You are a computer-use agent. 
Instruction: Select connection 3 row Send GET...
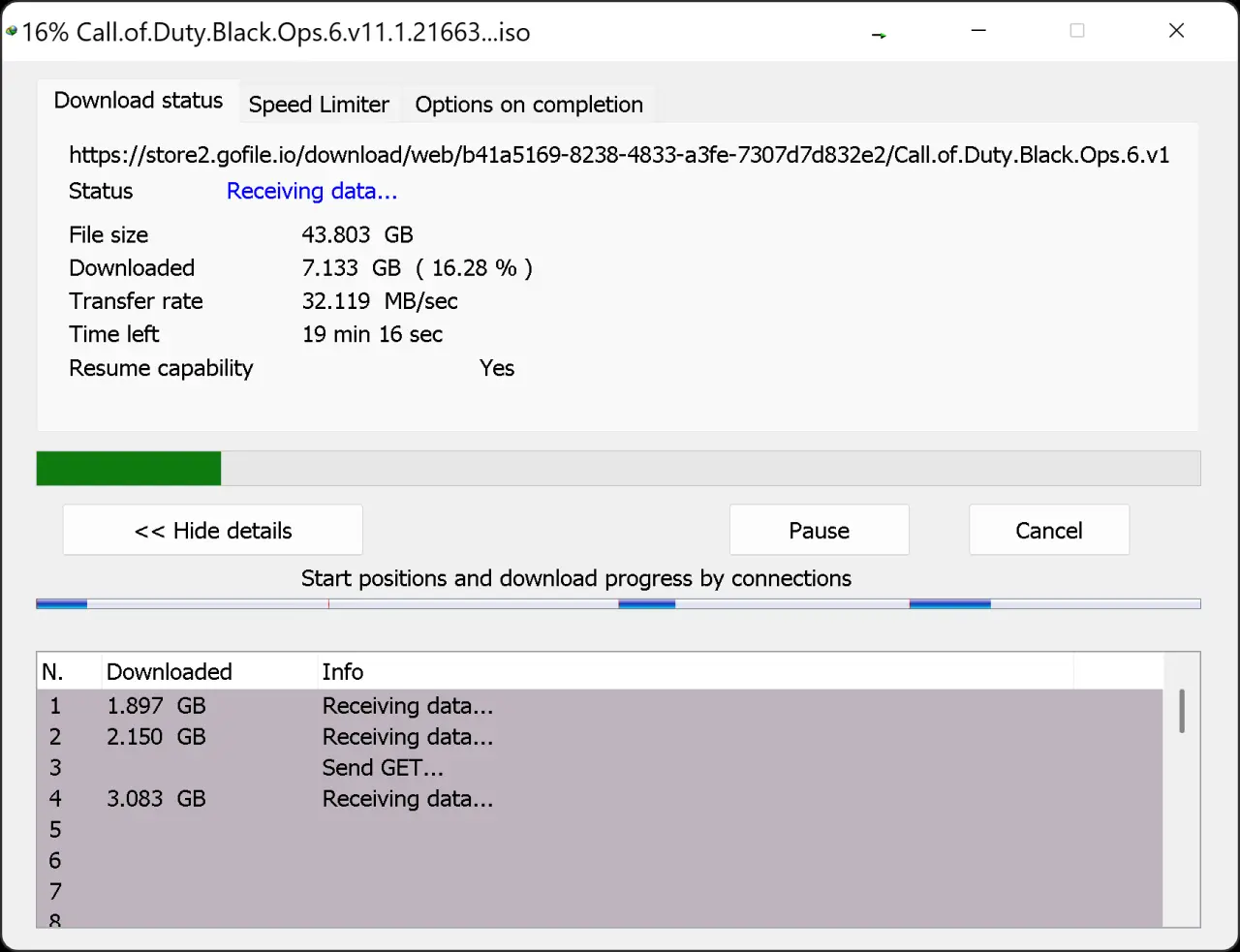click(x=600, y=767)
